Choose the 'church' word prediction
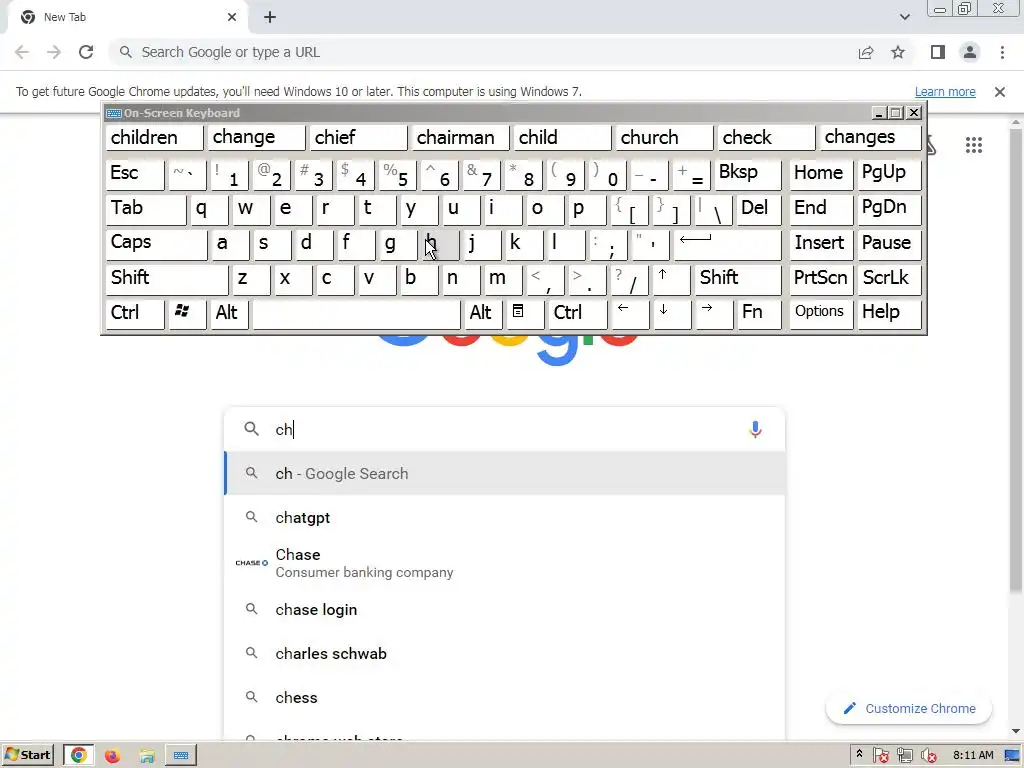1024x768 pixels. pos(664,138)
